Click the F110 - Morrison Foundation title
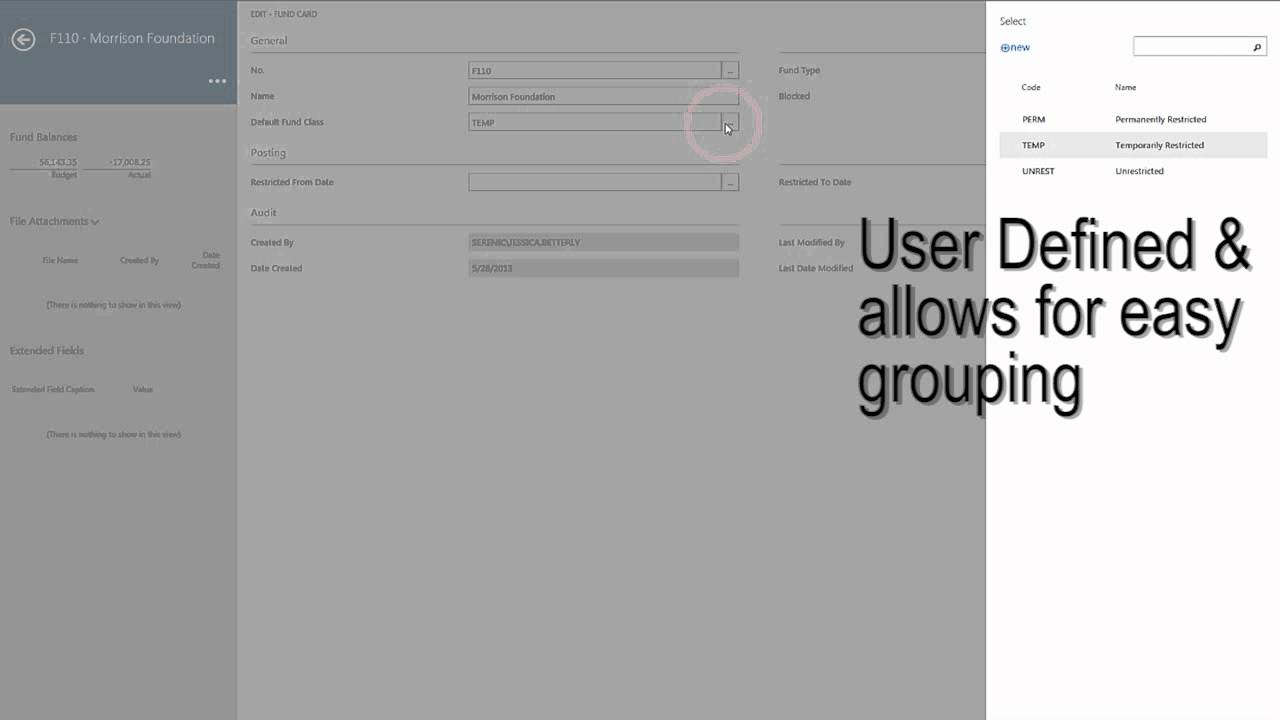Viewport: 1280px width, 720px height. (x=132, y=38)
